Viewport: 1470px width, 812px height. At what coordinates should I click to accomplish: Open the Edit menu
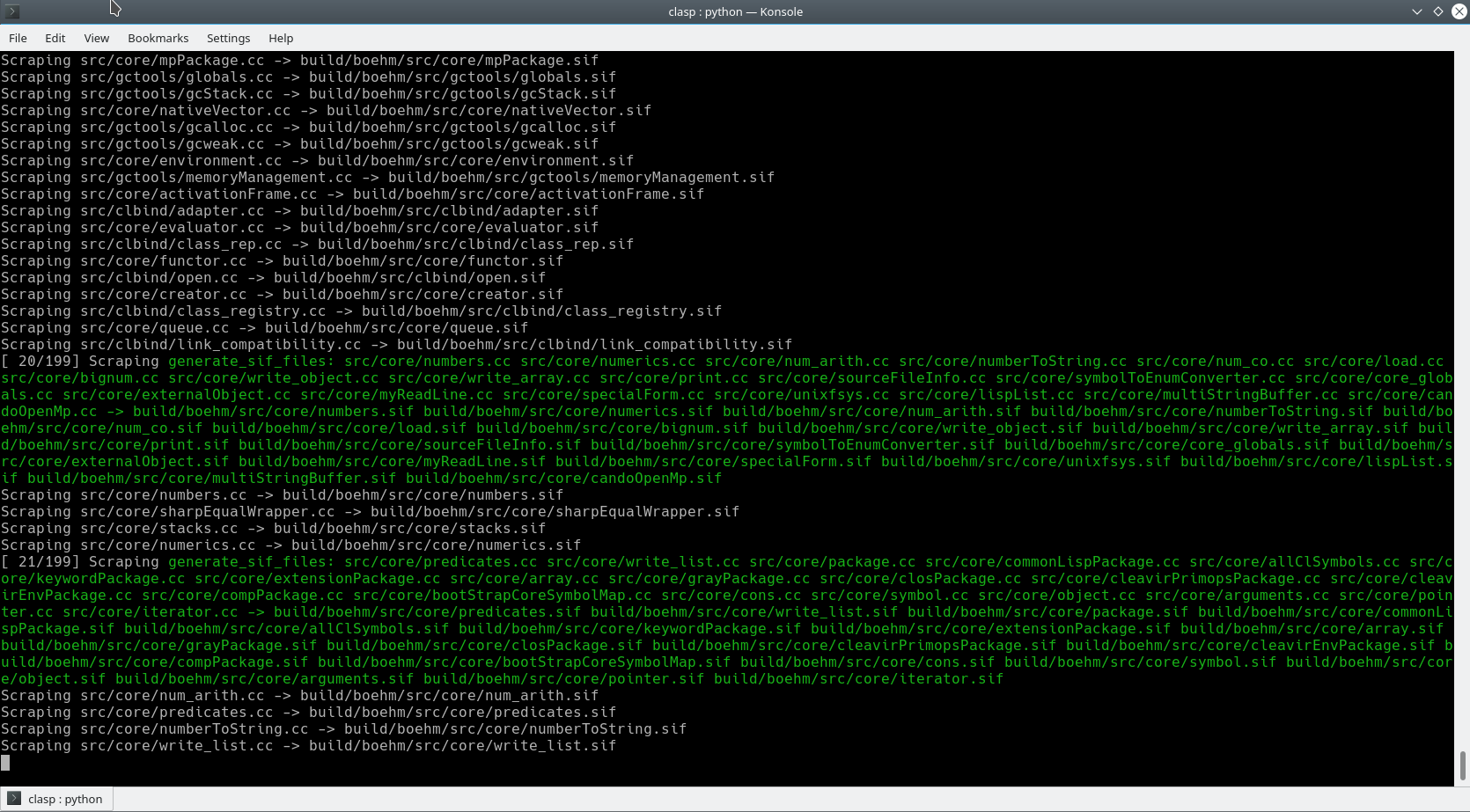pos(55,38)
